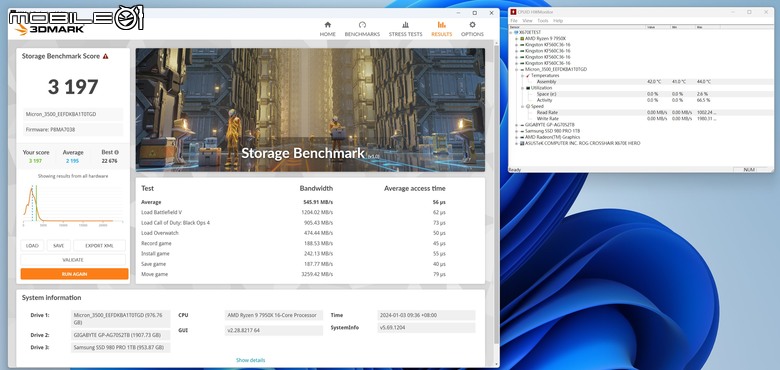The height and width of the screenshot is (370, 780).
Task: Expand the AMD Ryzen 9 7950X node
Action: tap(516, 38)
